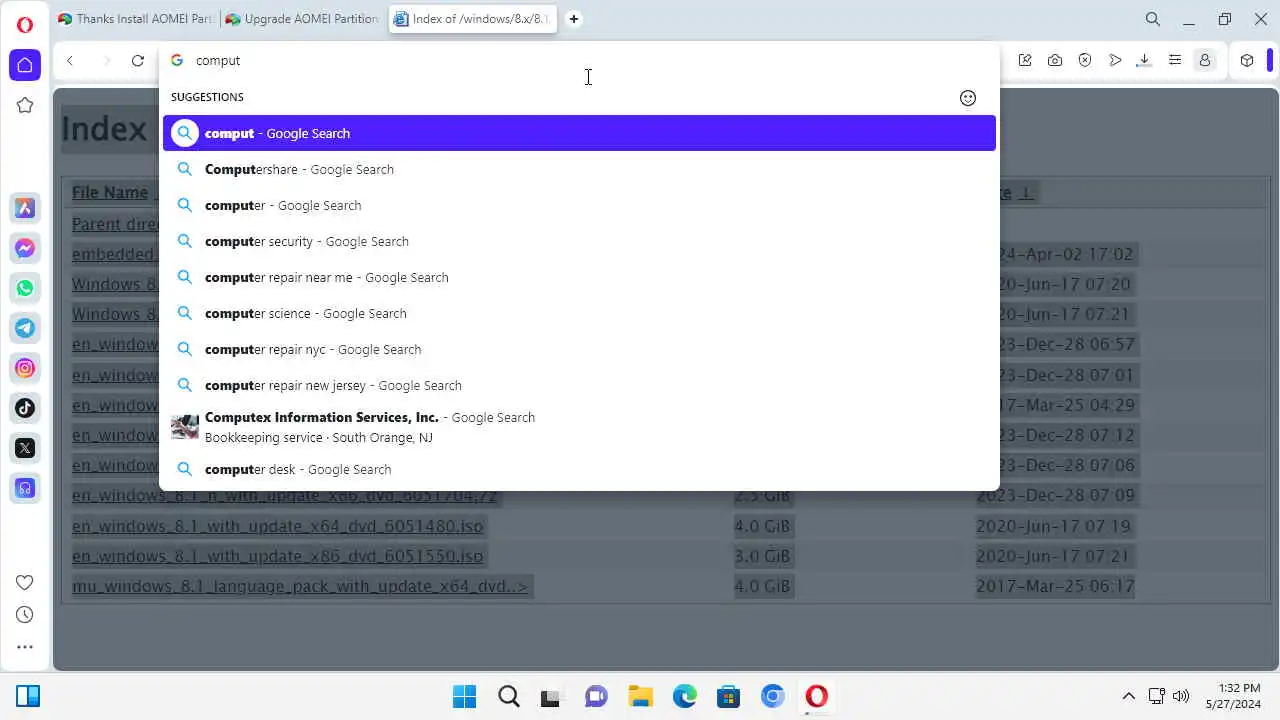Open the Windows Start button
The height and width of the screenshot is (720, 1280).
pyautogui.click(x=465, y=696)
